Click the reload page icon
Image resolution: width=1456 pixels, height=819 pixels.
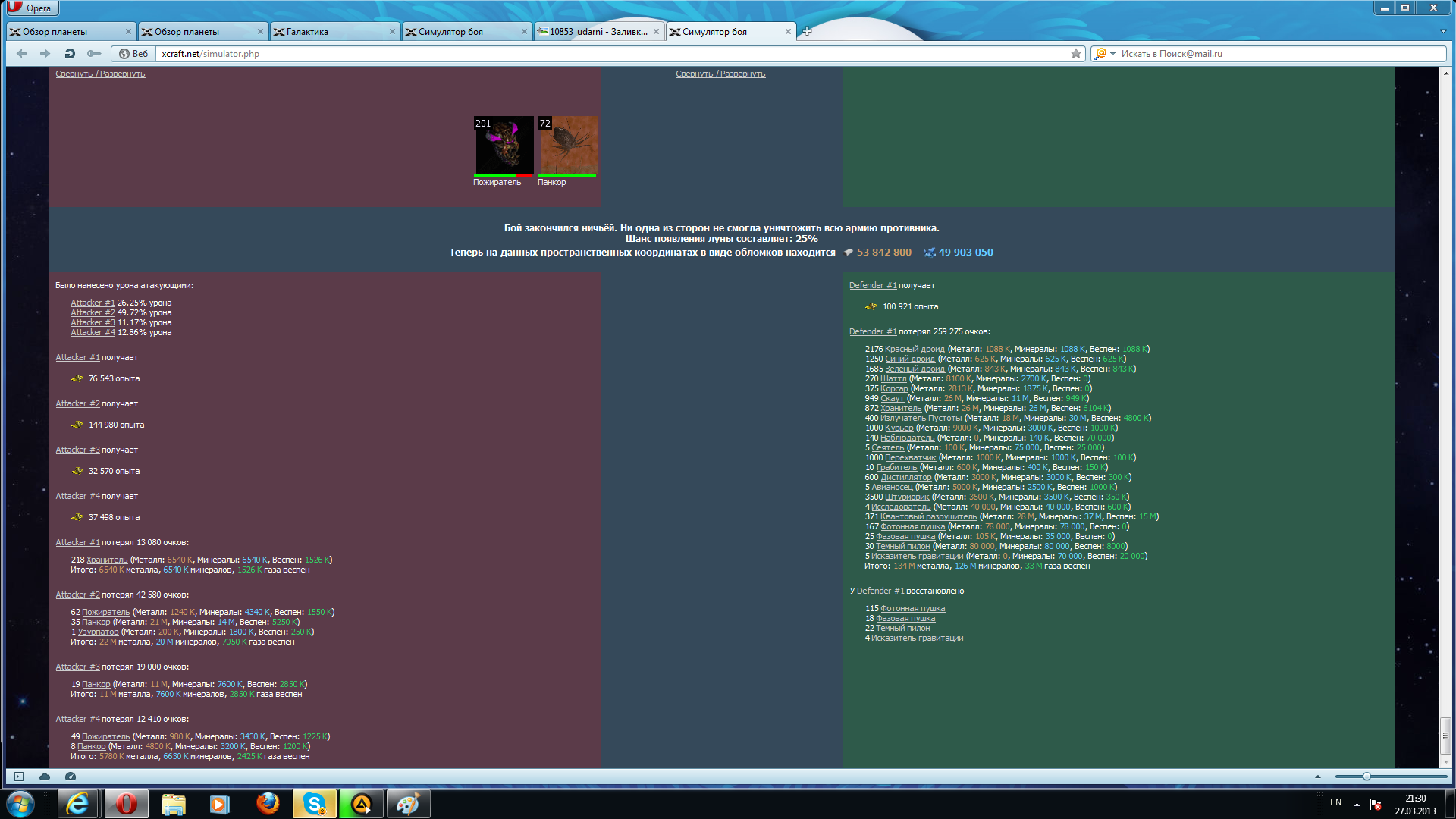[x=70, y=54]
